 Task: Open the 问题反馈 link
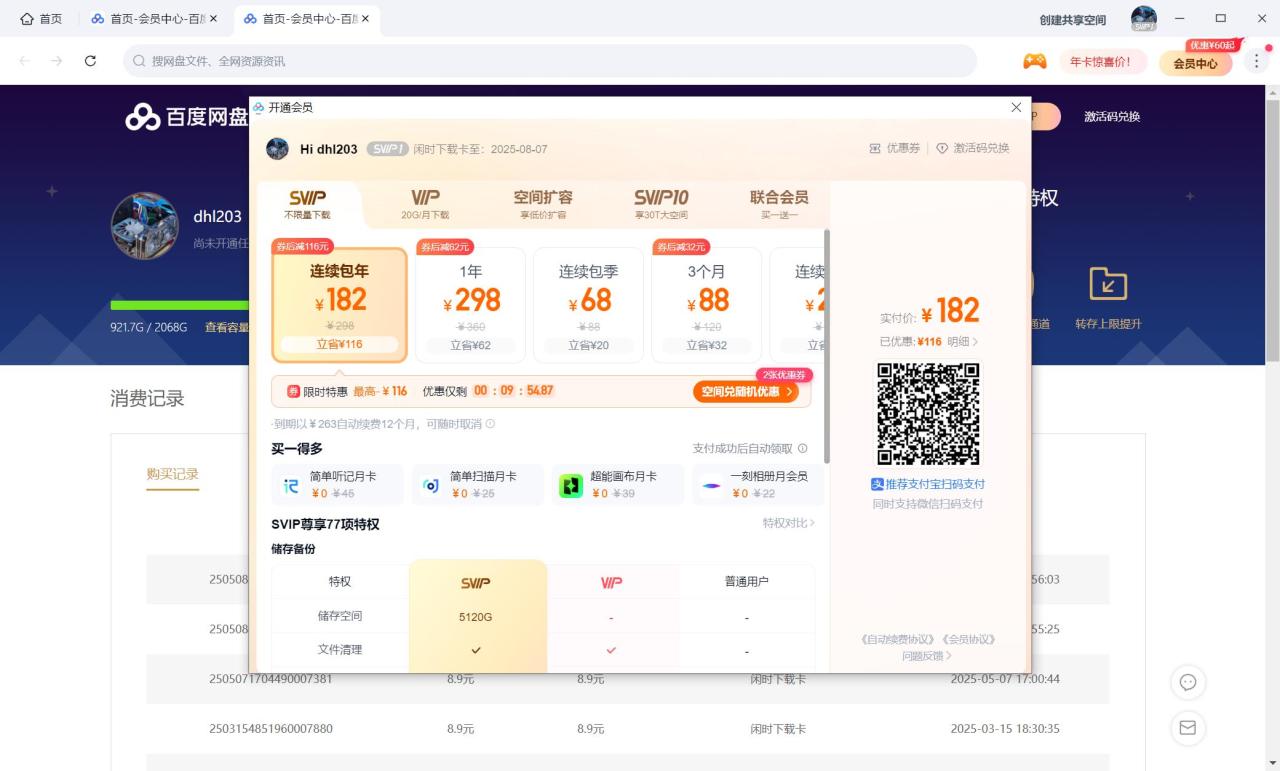[x=927, y=656]
